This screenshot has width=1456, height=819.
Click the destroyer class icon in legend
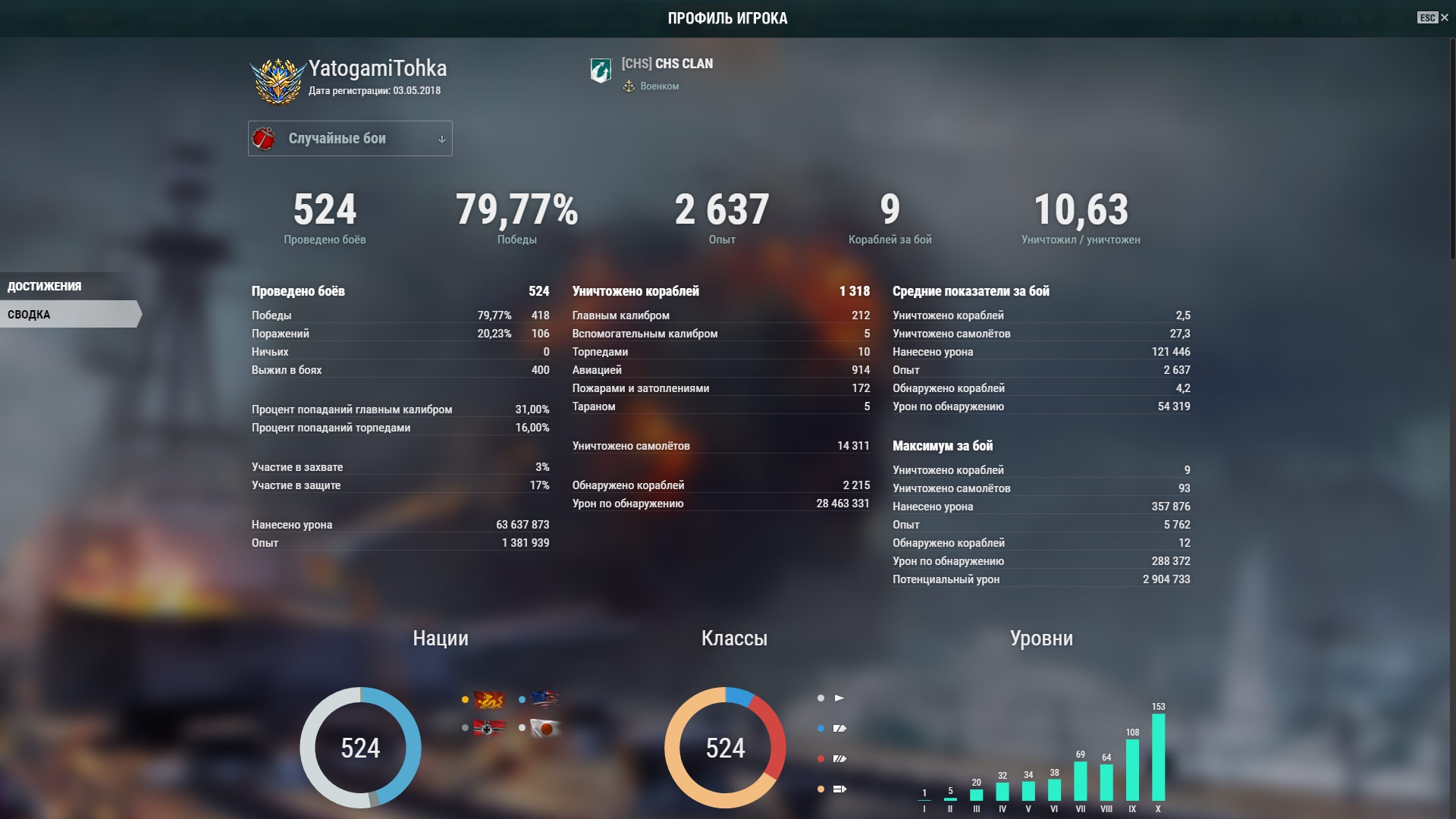839,698
